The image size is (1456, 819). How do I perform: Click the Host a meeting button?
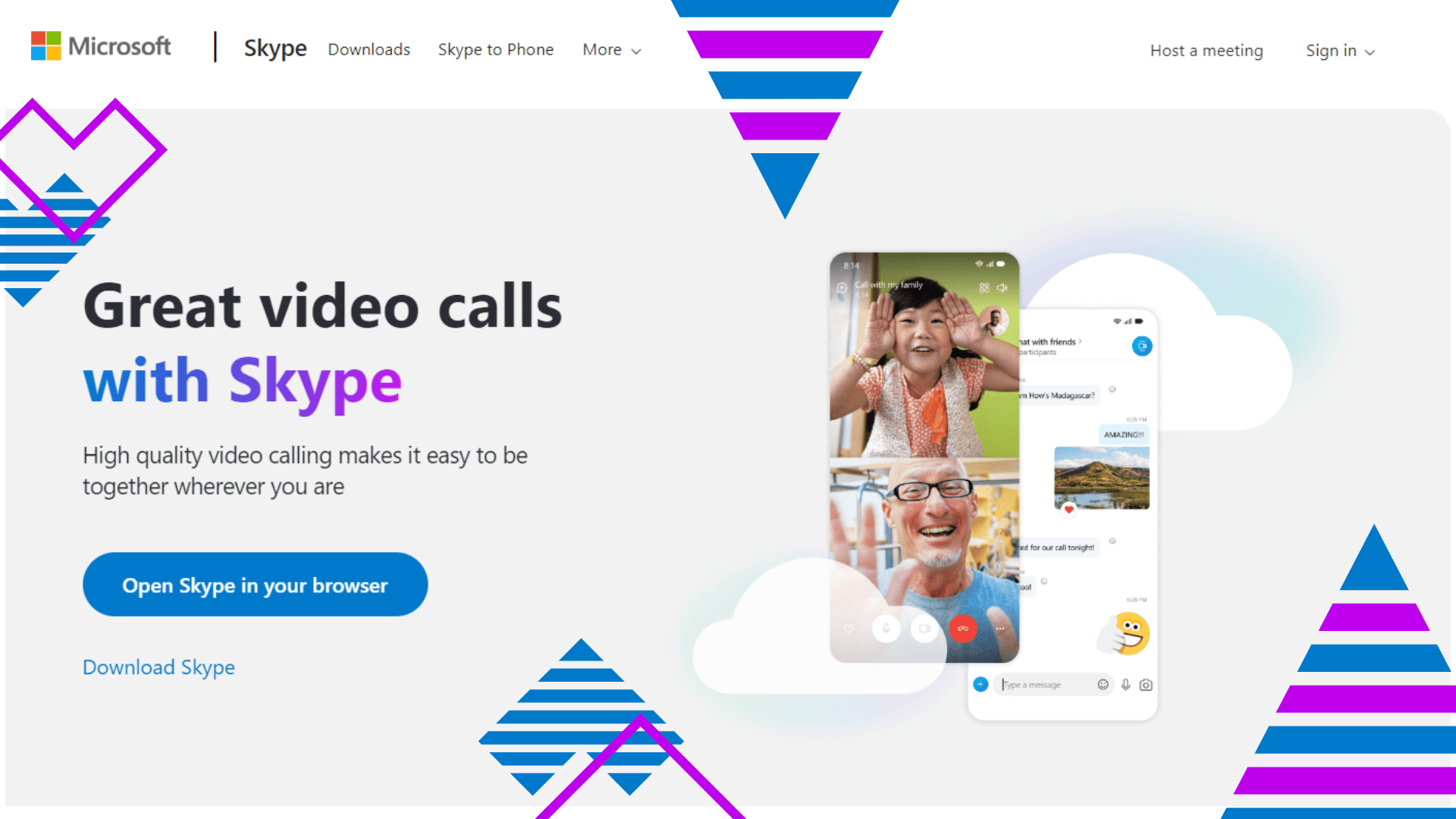[x=1205, y=49]
